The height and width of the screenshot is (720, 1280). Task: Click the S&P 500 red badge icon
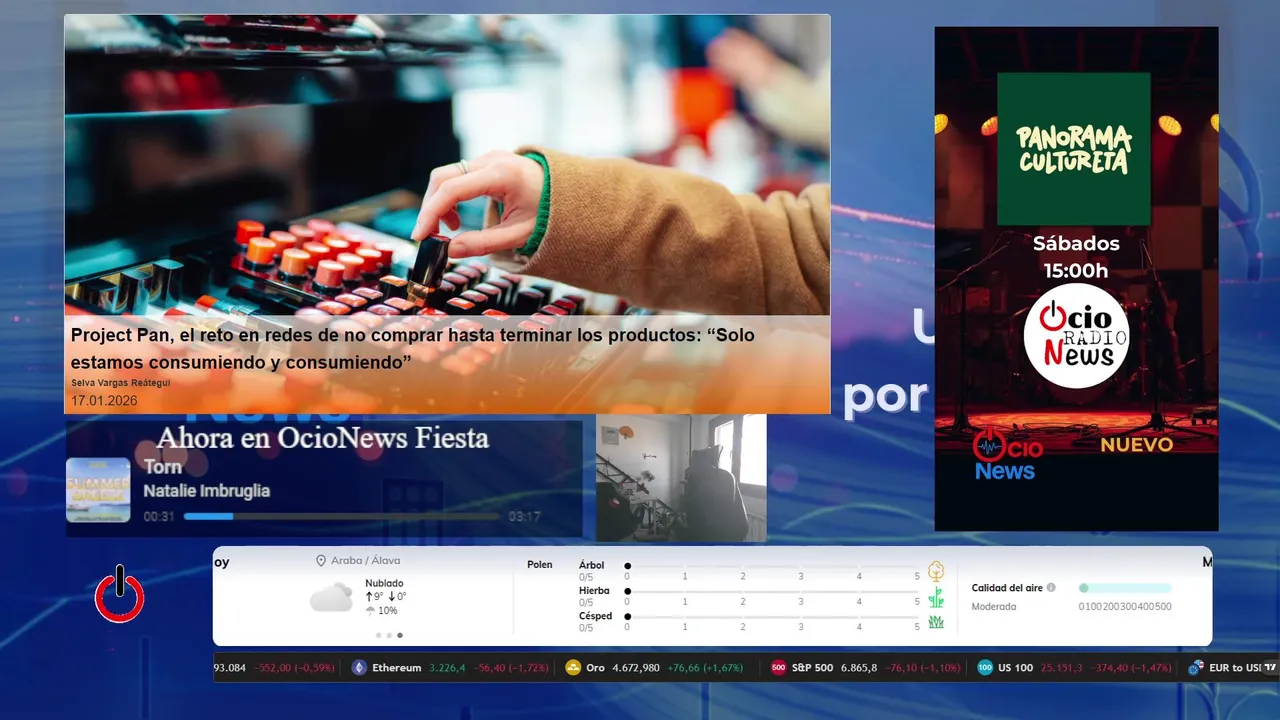779,668
